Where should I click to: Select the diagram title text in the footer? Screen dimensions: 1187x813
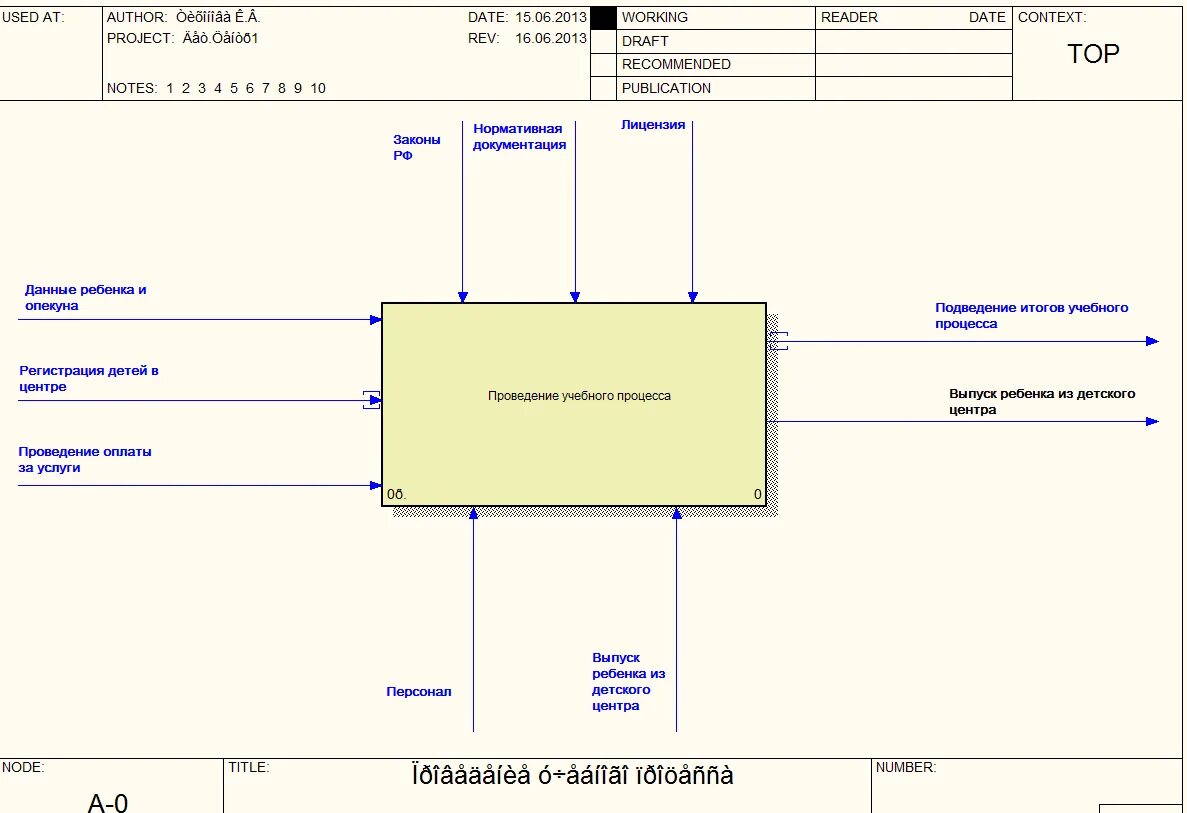(572, 776)
